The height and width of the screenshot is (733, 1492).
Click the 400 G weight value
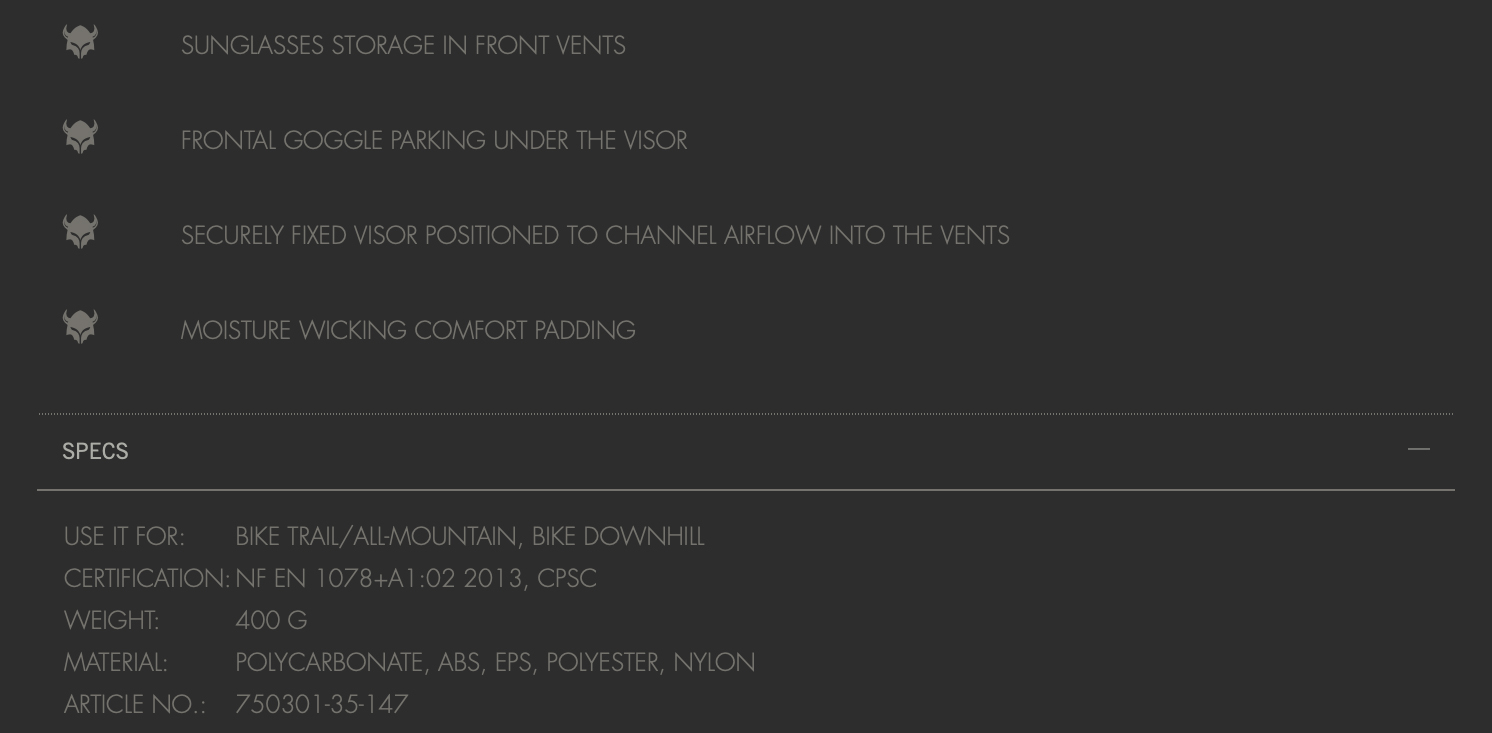click(271, 621)
